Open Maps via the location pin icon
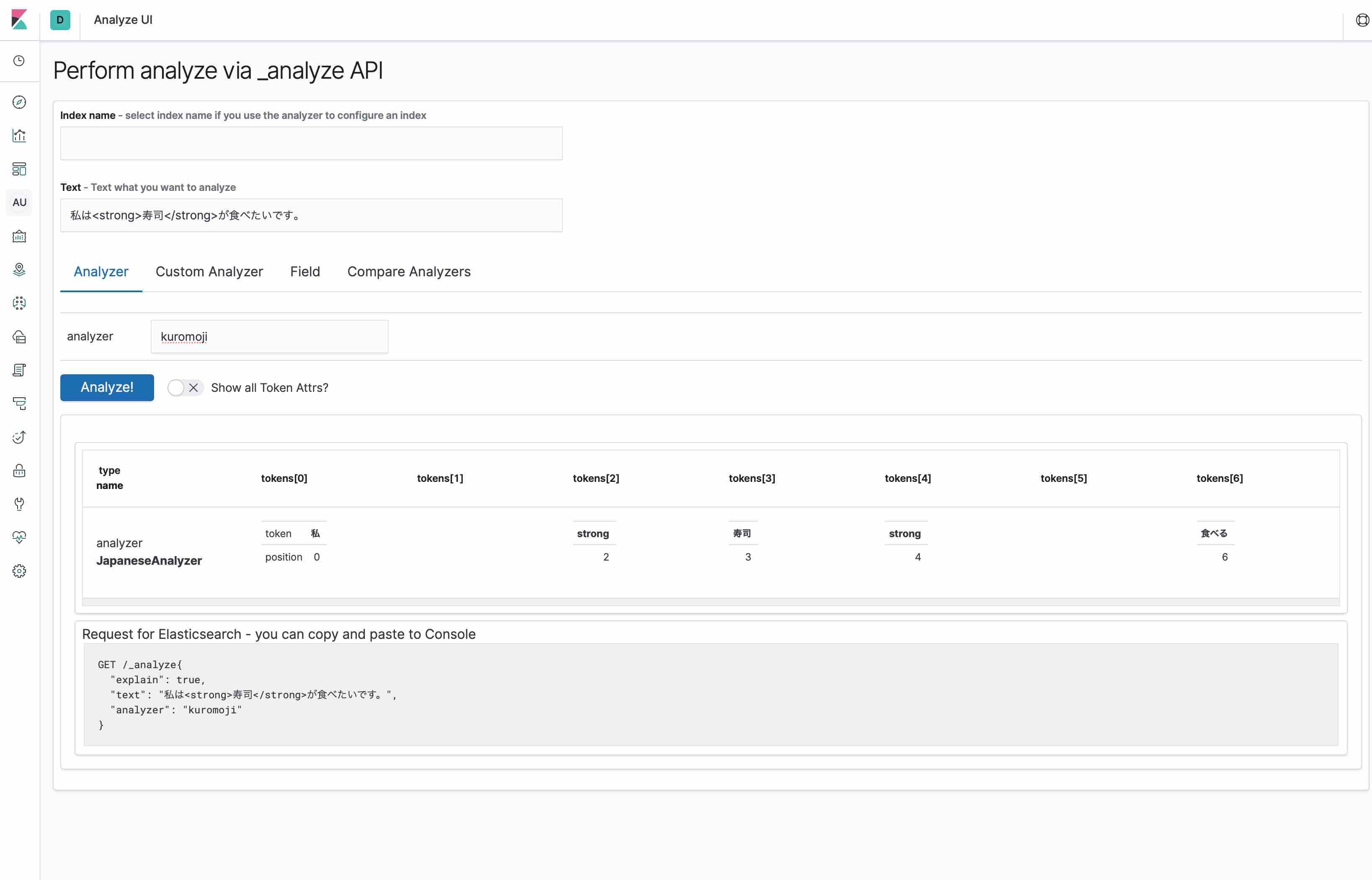Viewport: 1372px width, 880px height. tap(19, 270)
